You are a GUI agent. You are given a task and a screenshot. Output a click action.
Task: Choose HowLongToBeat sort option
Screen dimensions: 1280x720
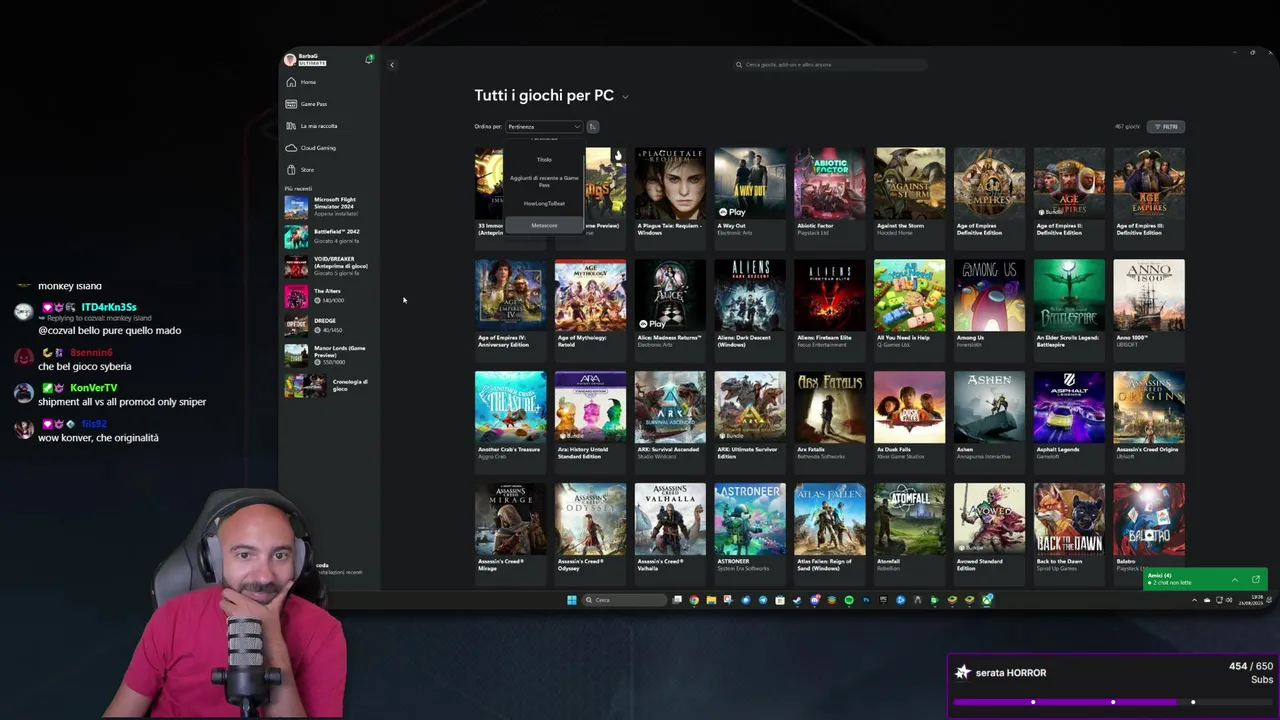[x=544, y=203]
